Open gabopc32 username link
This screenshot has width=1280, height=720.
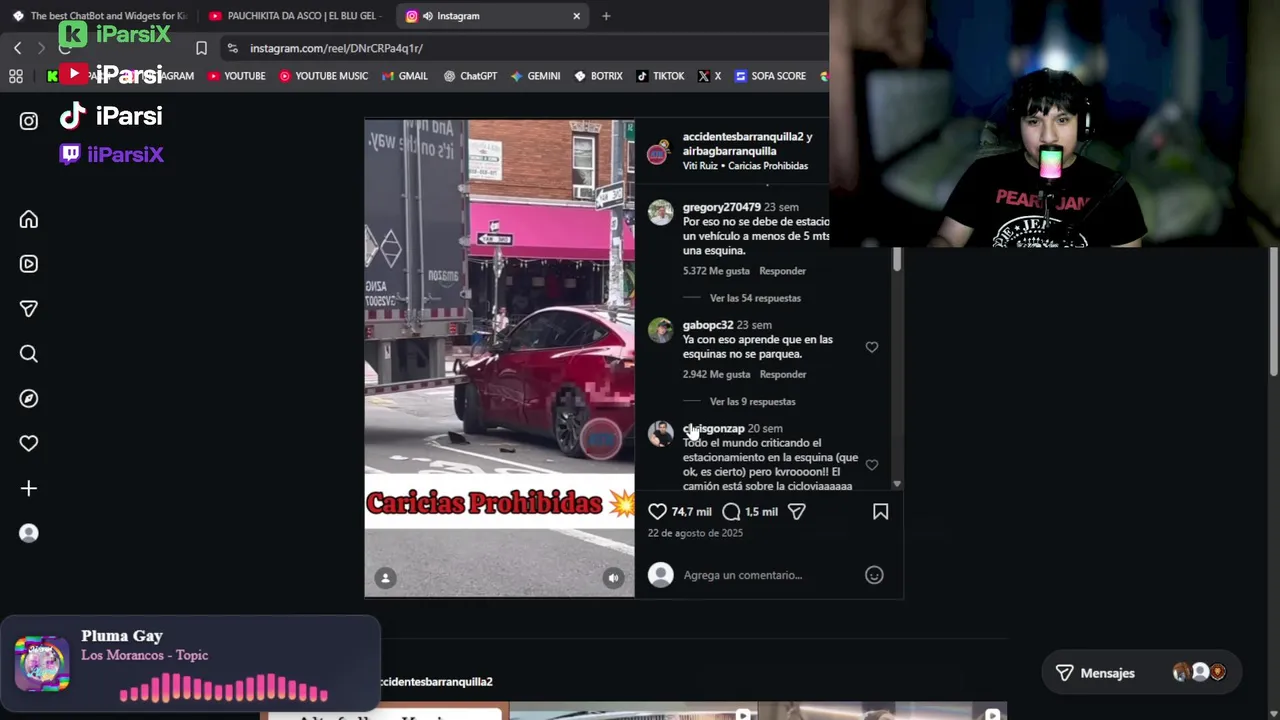[x=708, y=325]
